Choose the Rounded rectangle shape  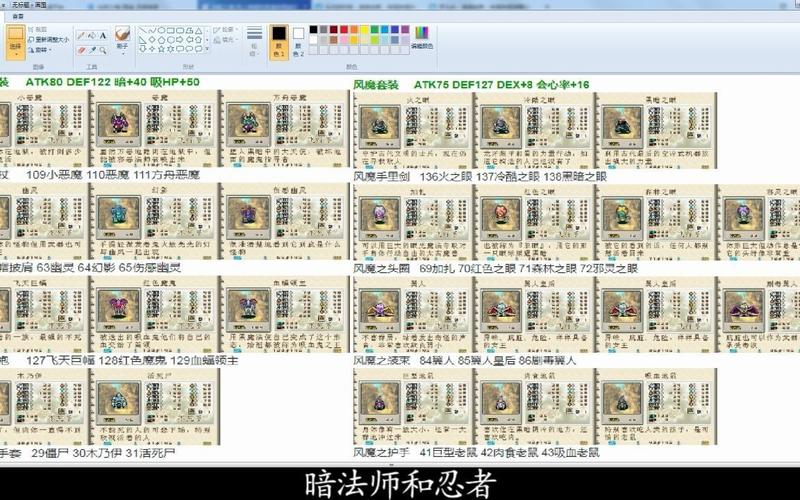click(180, 31)
